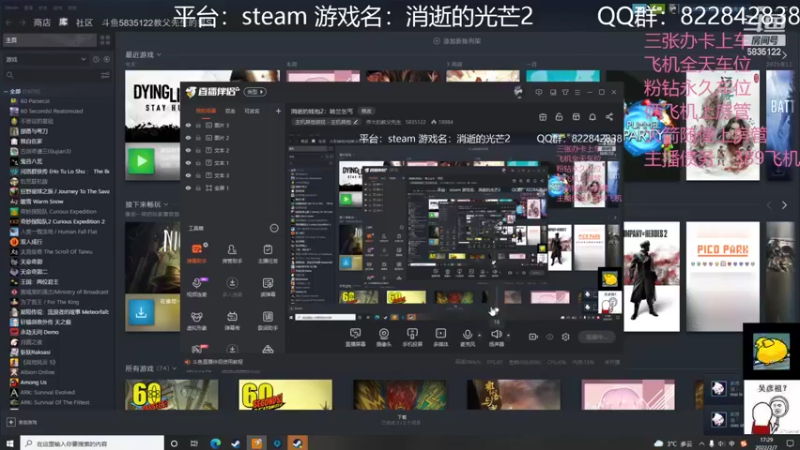Click ready-to-play icon in Steam sidebar
800x450 pixels.
[107, 60]
